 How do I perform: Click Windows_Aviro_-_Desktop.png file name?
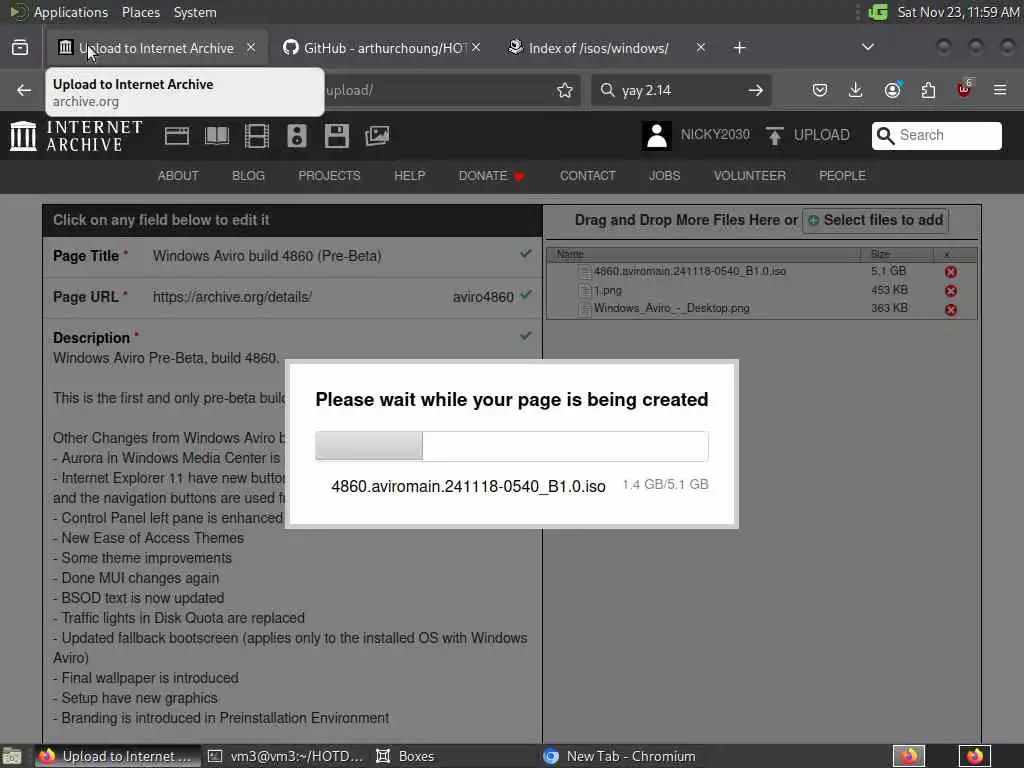672,308
